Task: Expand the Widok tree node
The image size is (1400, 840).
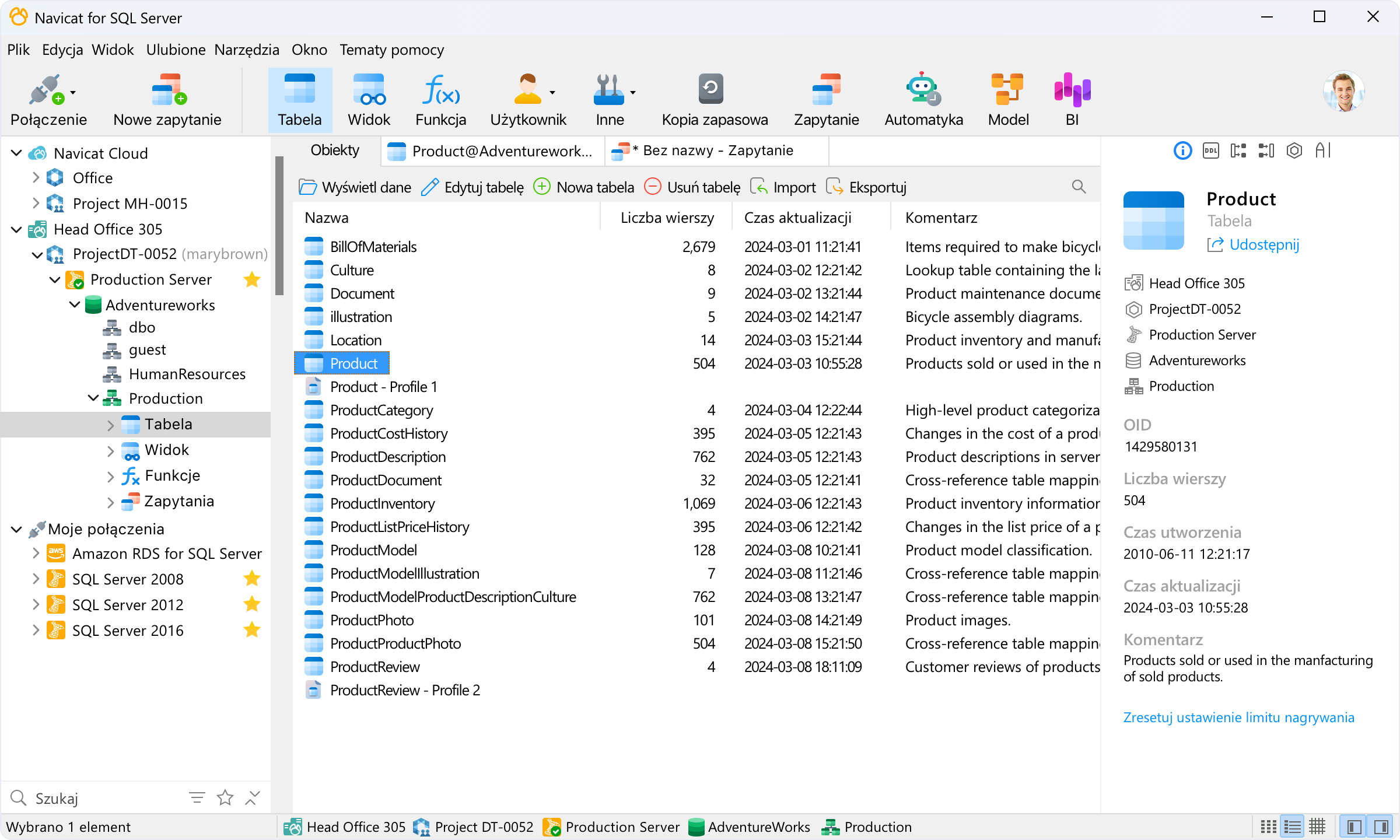Action: pos(110,451)
